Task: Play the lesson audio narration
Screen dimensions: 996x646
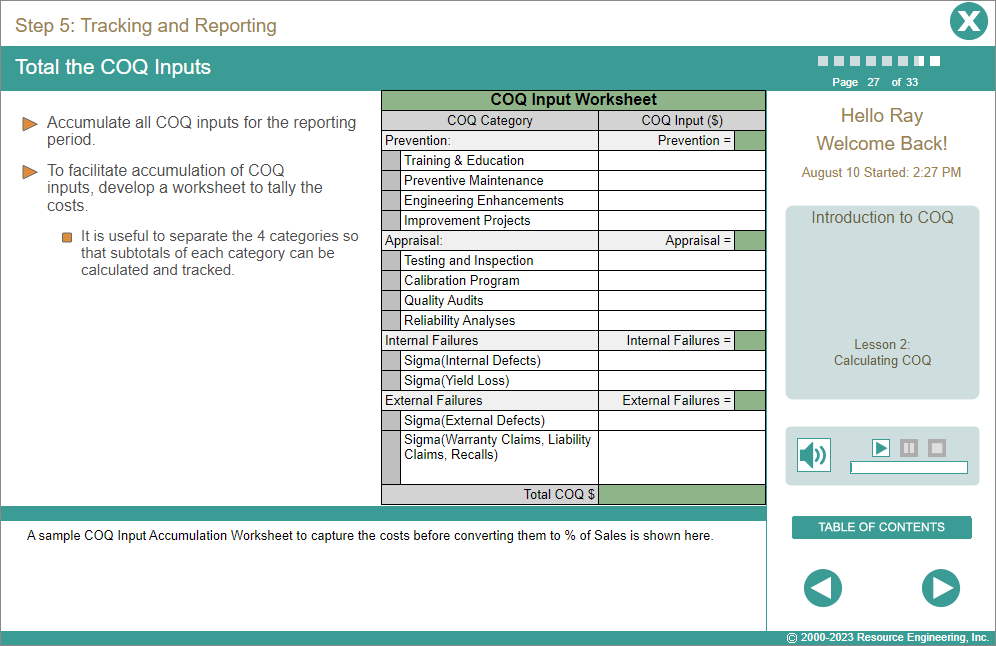Action: 881,448
